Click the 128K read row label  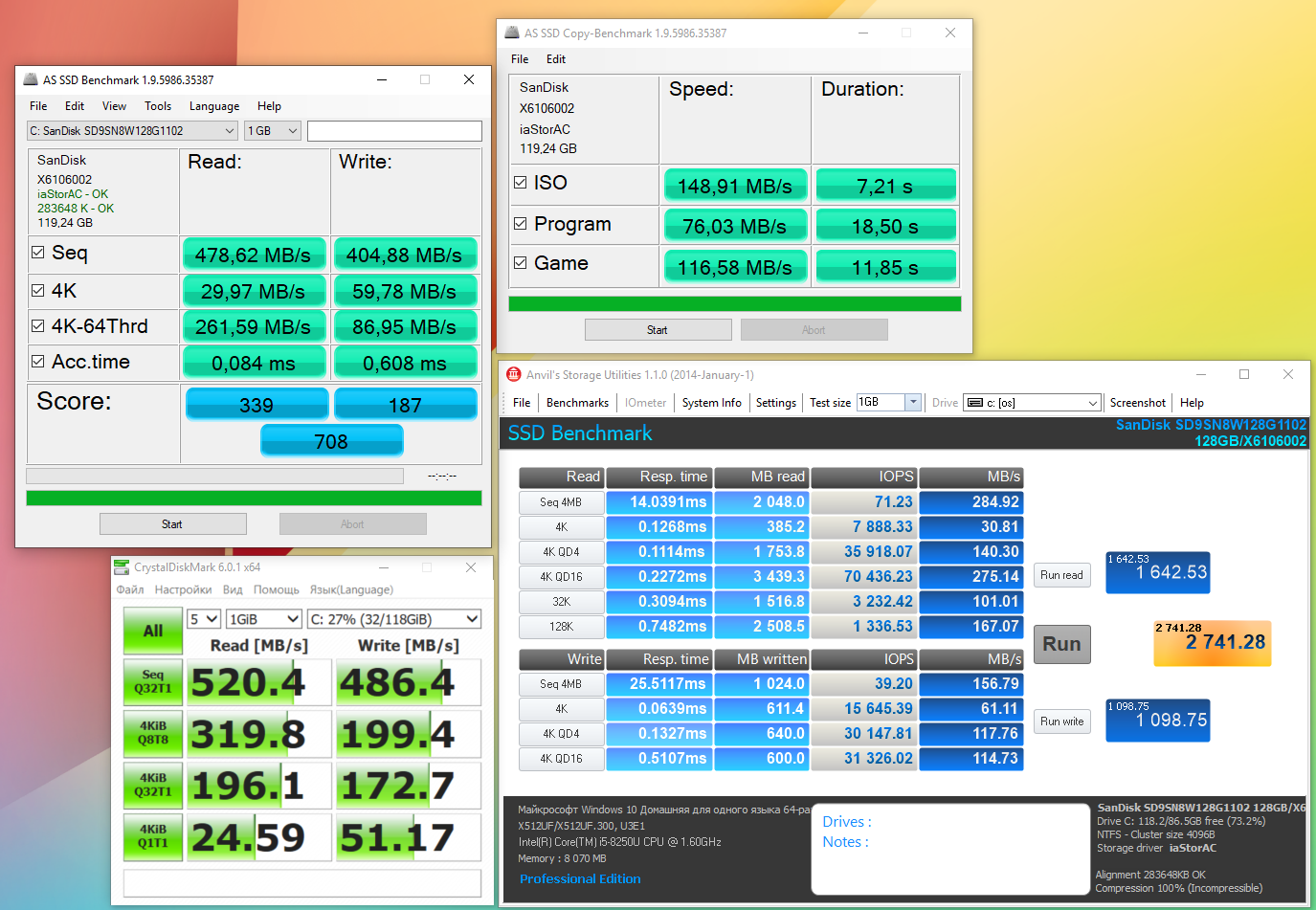562,627
